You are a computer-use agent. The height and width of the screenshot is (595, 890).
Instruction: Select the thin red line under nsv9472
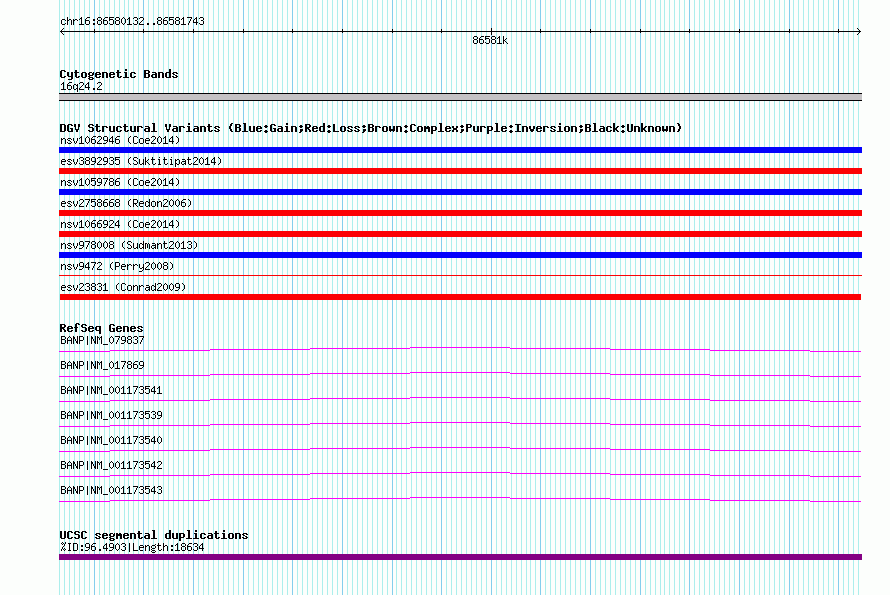pyautogui.click(x=460, y=276)
